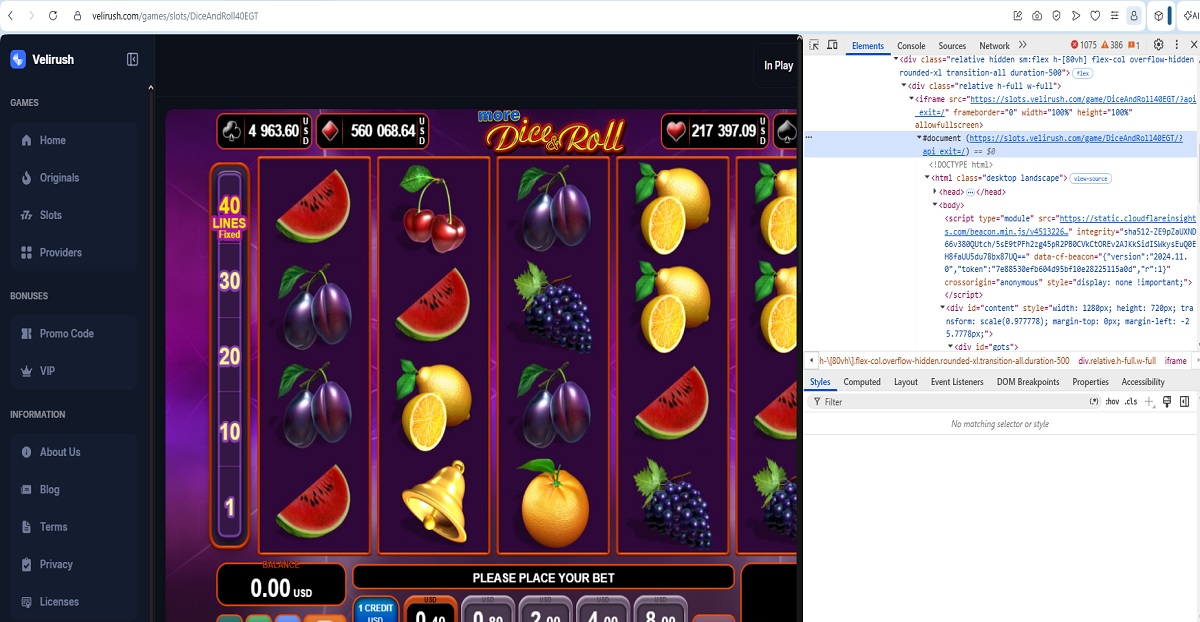Viewport: 1200px width, 622px height.
Task: Click the profile icon in browser toolbar
Action: (1134, 16)
